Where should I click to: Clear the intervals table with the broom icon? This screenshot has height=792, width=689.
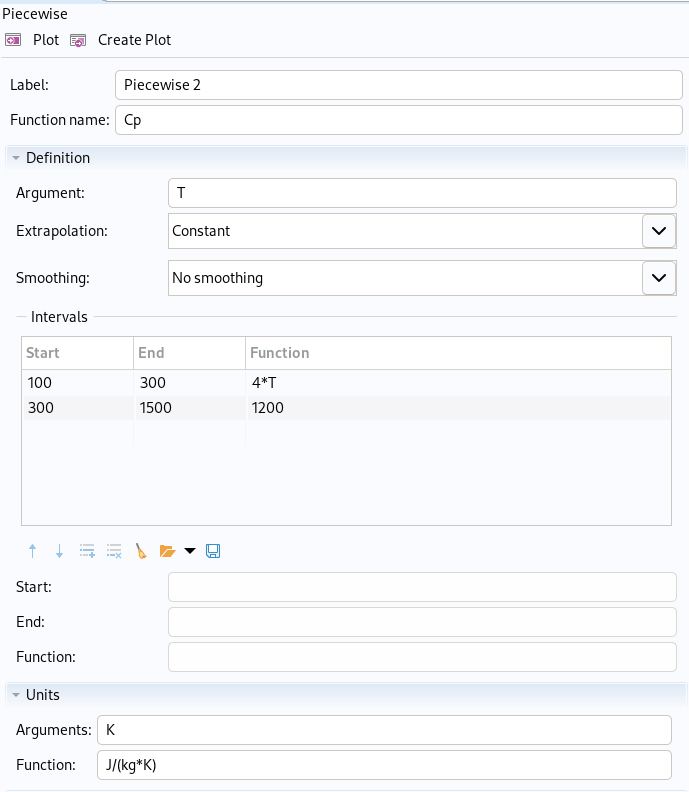pos(141,551)
